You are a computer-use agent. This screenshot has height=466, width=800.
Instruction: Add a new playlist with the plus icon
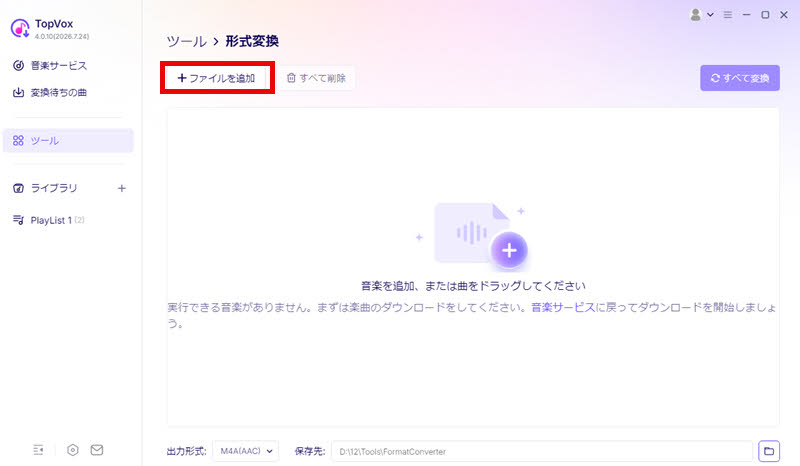point(121,188)
